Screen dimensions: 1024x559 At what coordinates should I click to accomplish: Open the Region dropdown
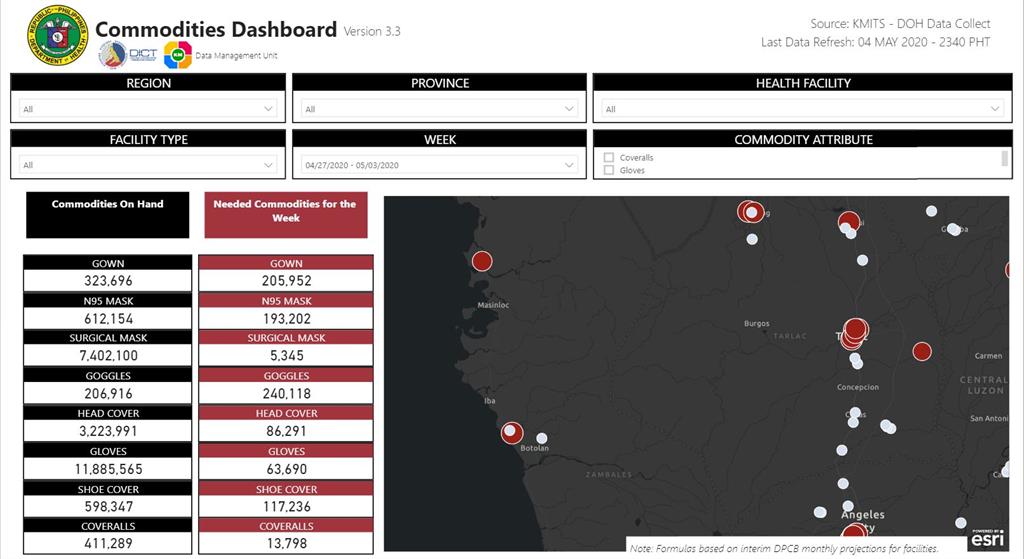click(148, 108)
